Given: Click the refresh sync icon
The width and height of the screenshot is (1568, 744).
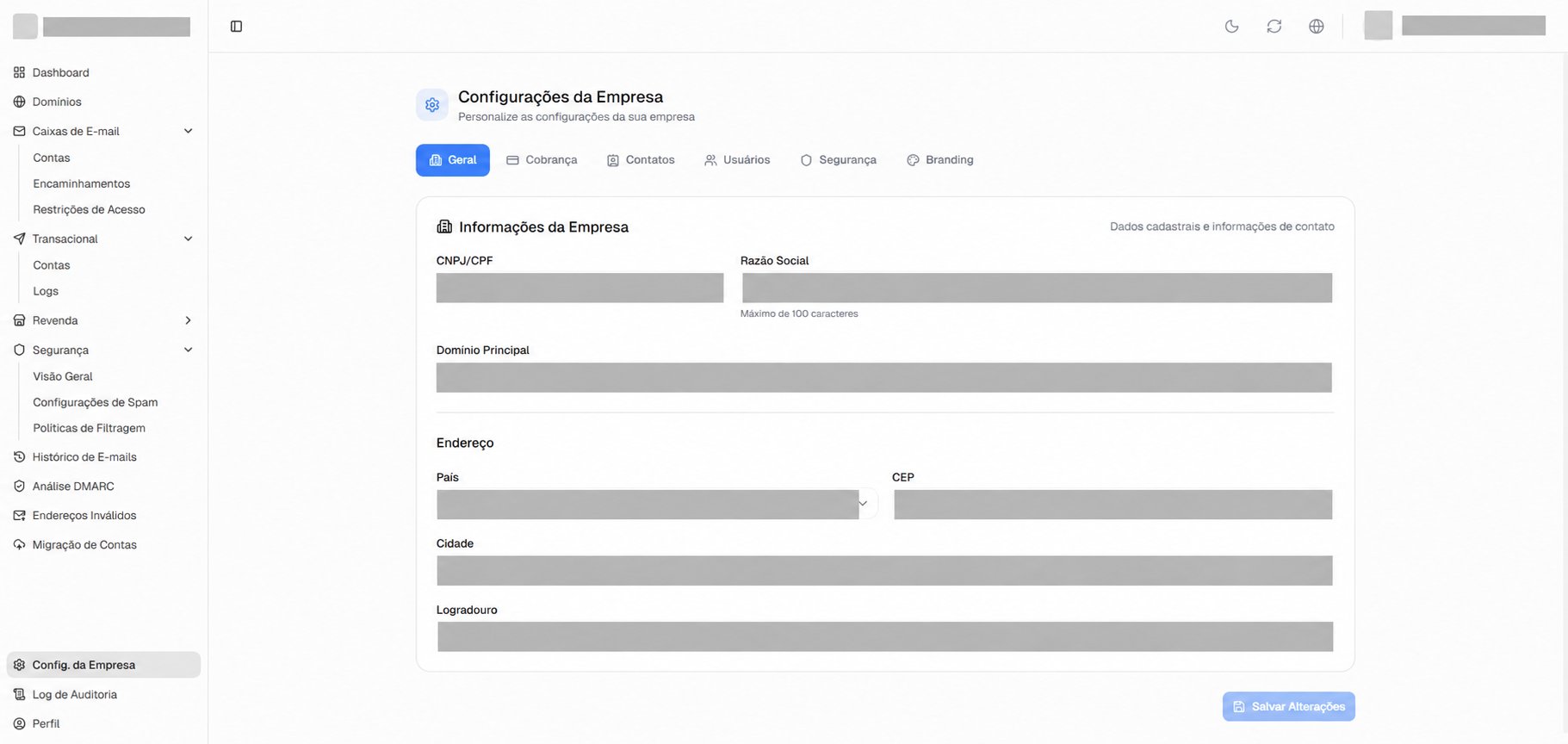Looking at the screenshot, I should click(x=1274, y=27).
